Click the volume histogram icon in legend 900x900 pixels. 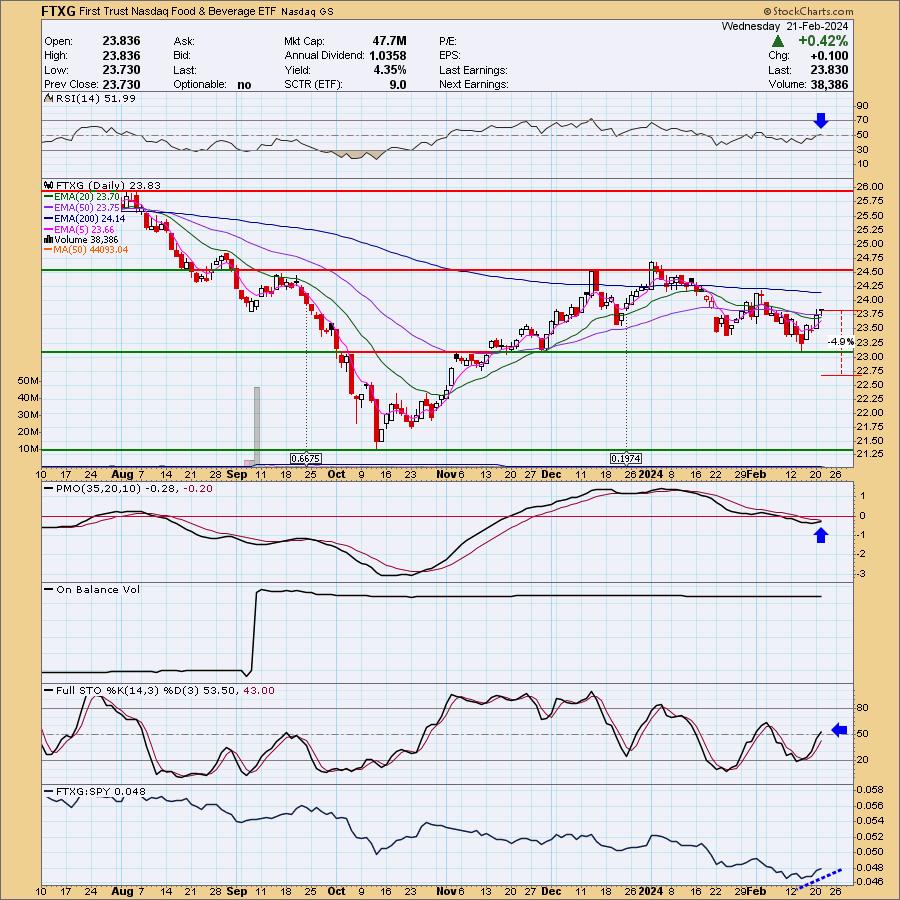click(x=49, y=240)
